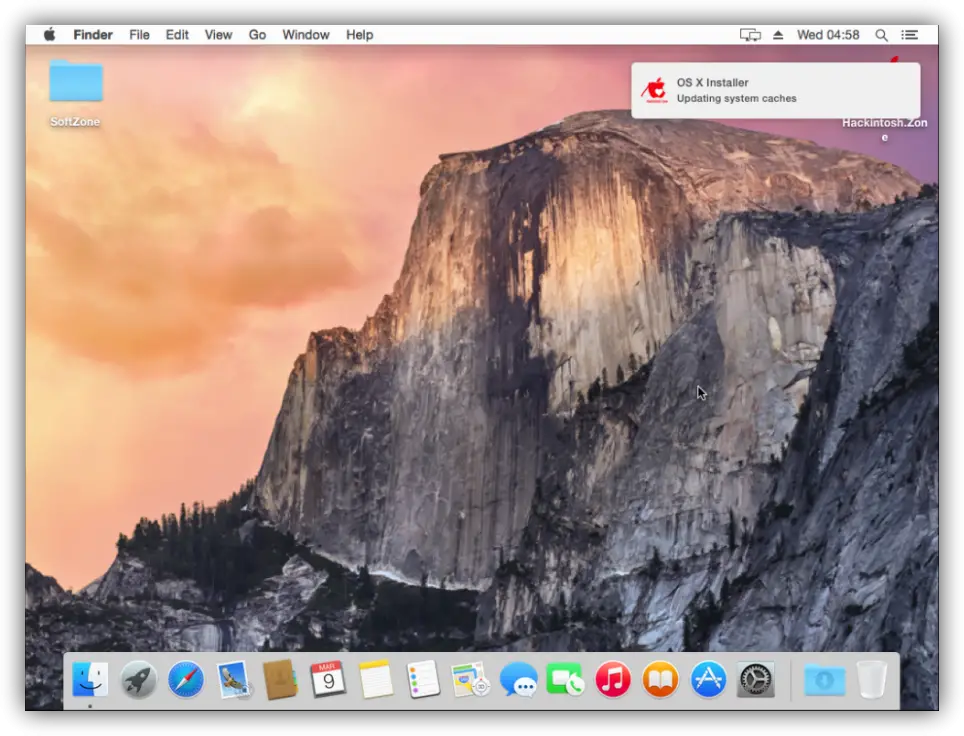Open Spotlight search magnifier icon
Viewport: 964px width, 736px height.
tap(881, 35)
